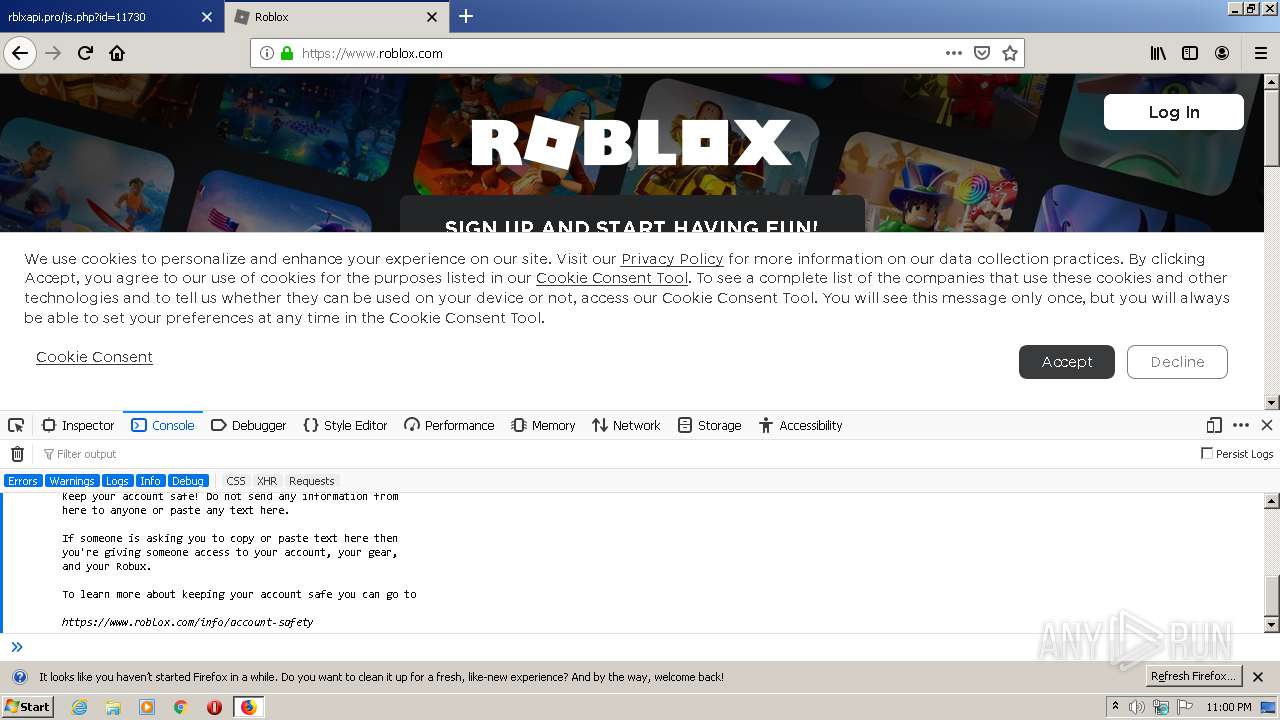Focus the Filter output field
The height and width of the screenshot is (720, 1280).
pos(615,454)
